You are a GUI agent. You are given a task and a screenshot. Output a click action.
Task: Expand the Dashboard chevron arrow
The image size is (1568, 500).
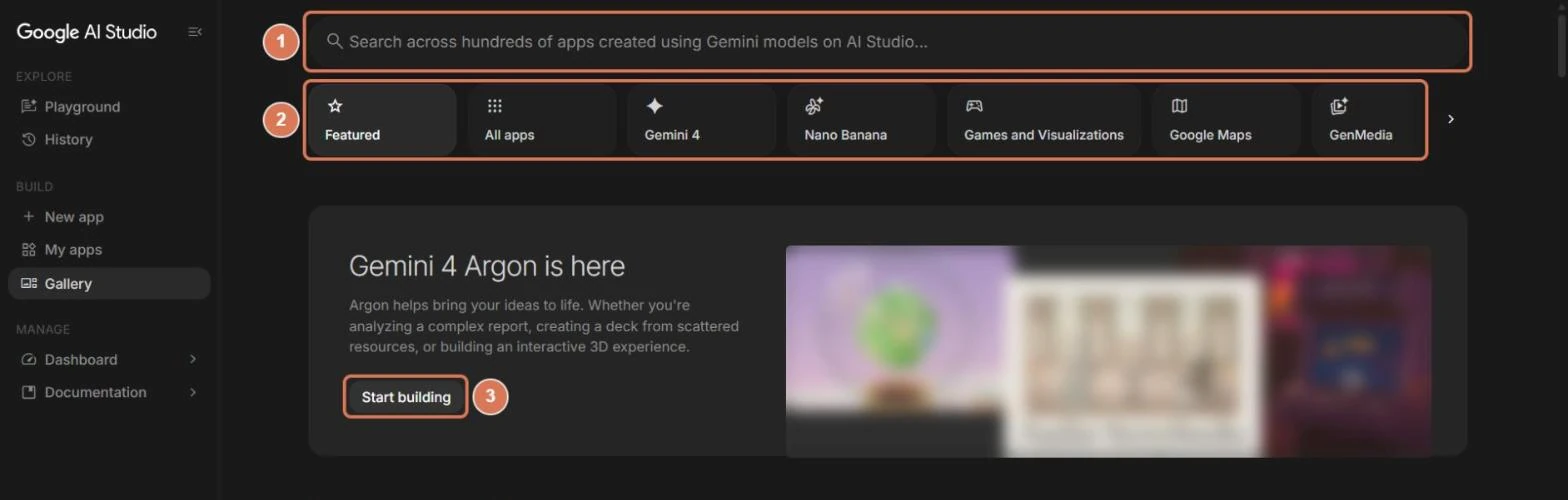193,360
